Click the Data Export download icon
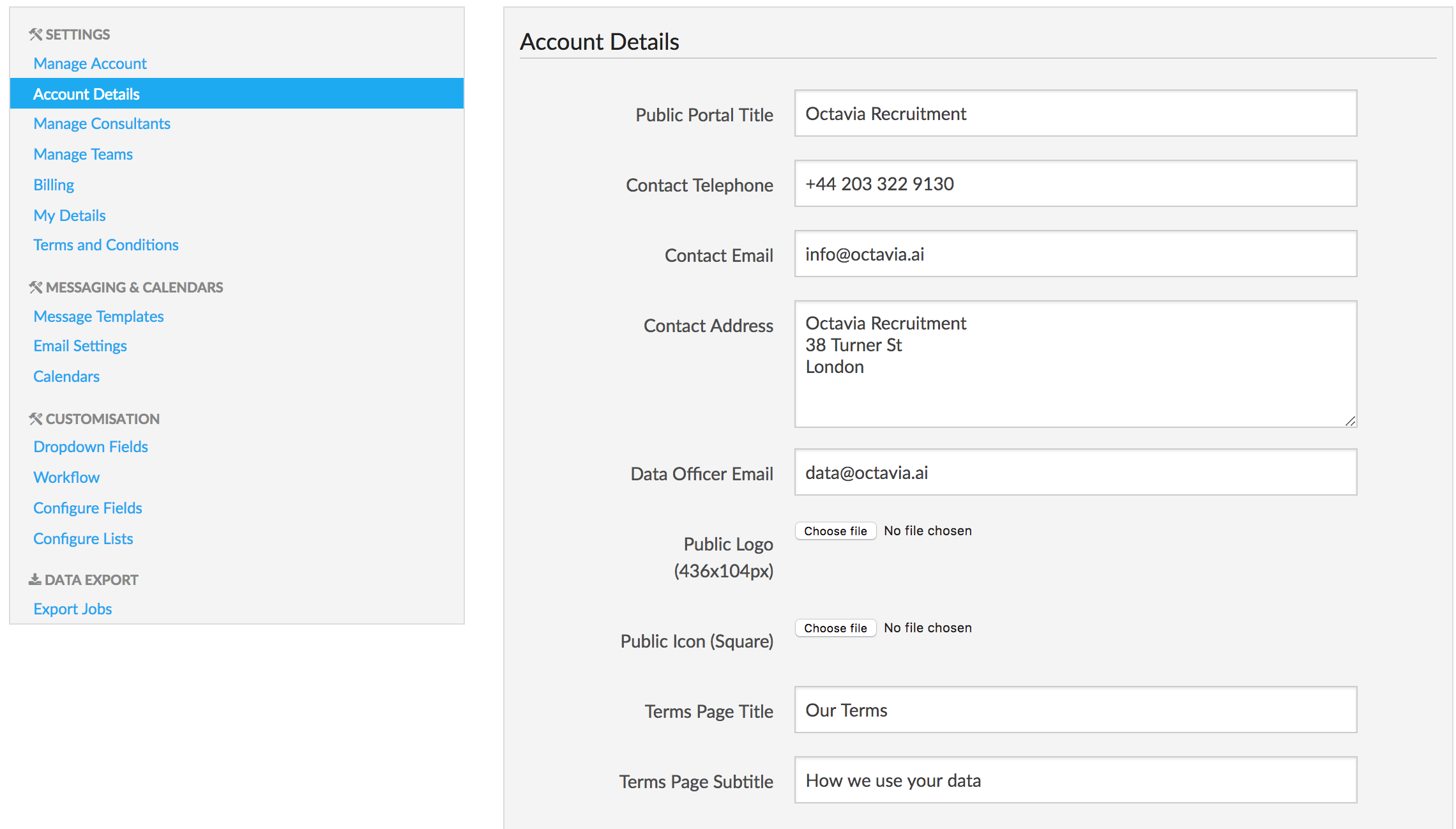This screenshot has width=1456, height=829. point(34,580)
